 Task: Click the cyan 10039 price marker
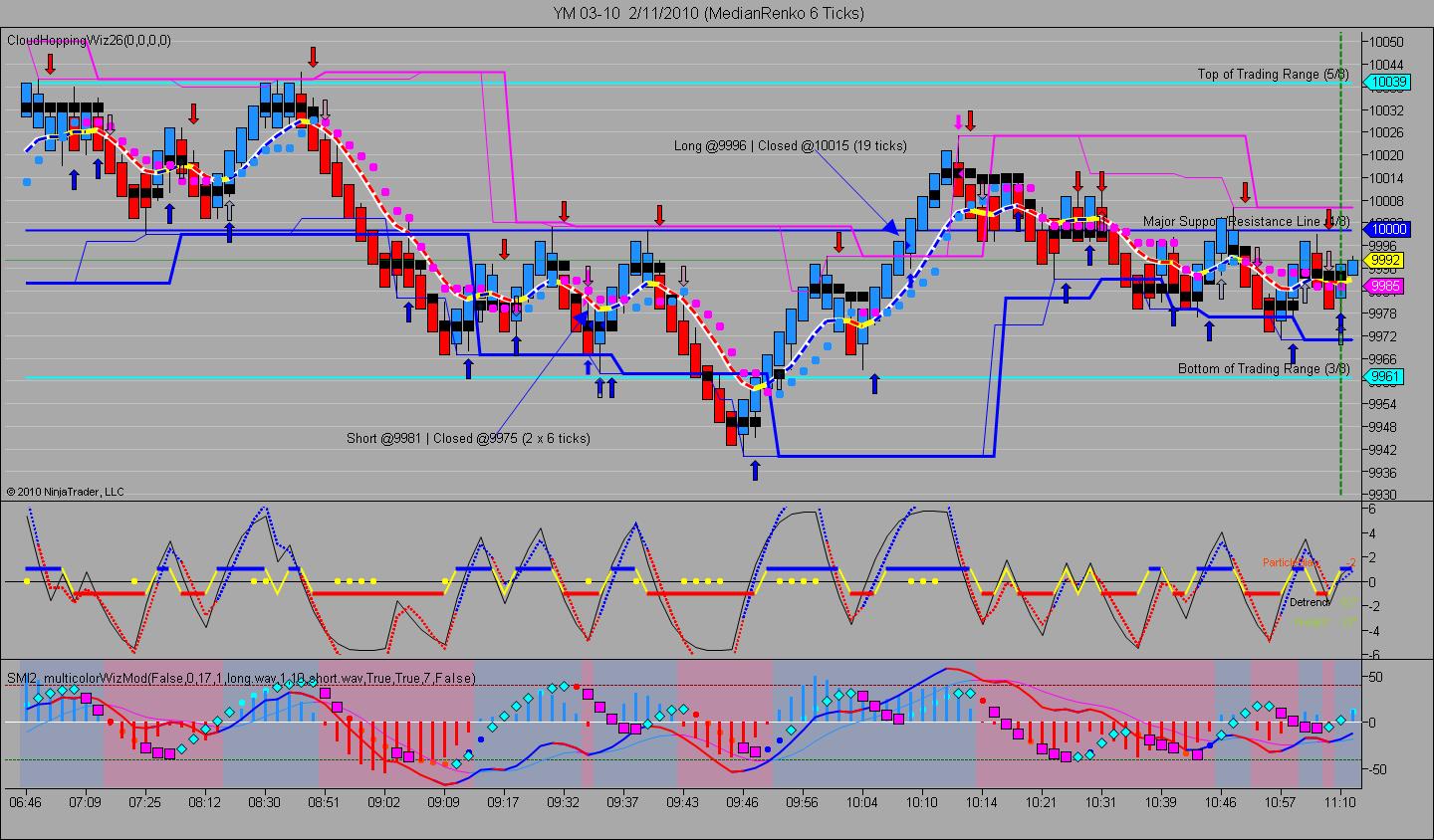(1386, 83)
